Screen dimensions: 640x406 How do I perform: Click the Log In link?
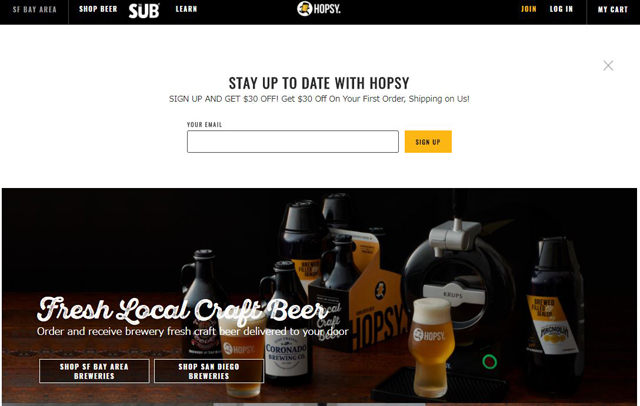[561, 9]
